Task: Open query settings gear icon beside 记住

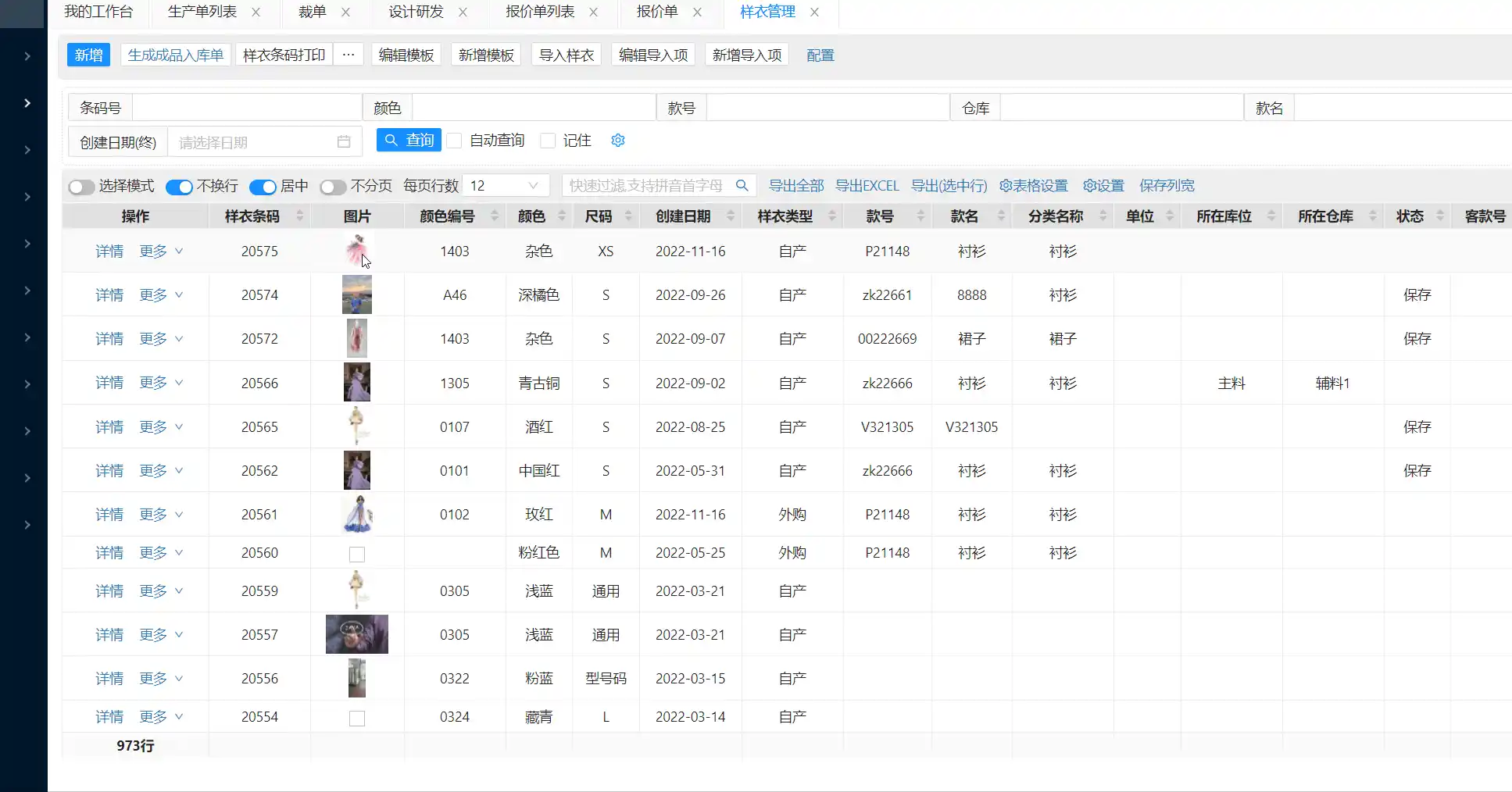Action: (x=618, y=141)
